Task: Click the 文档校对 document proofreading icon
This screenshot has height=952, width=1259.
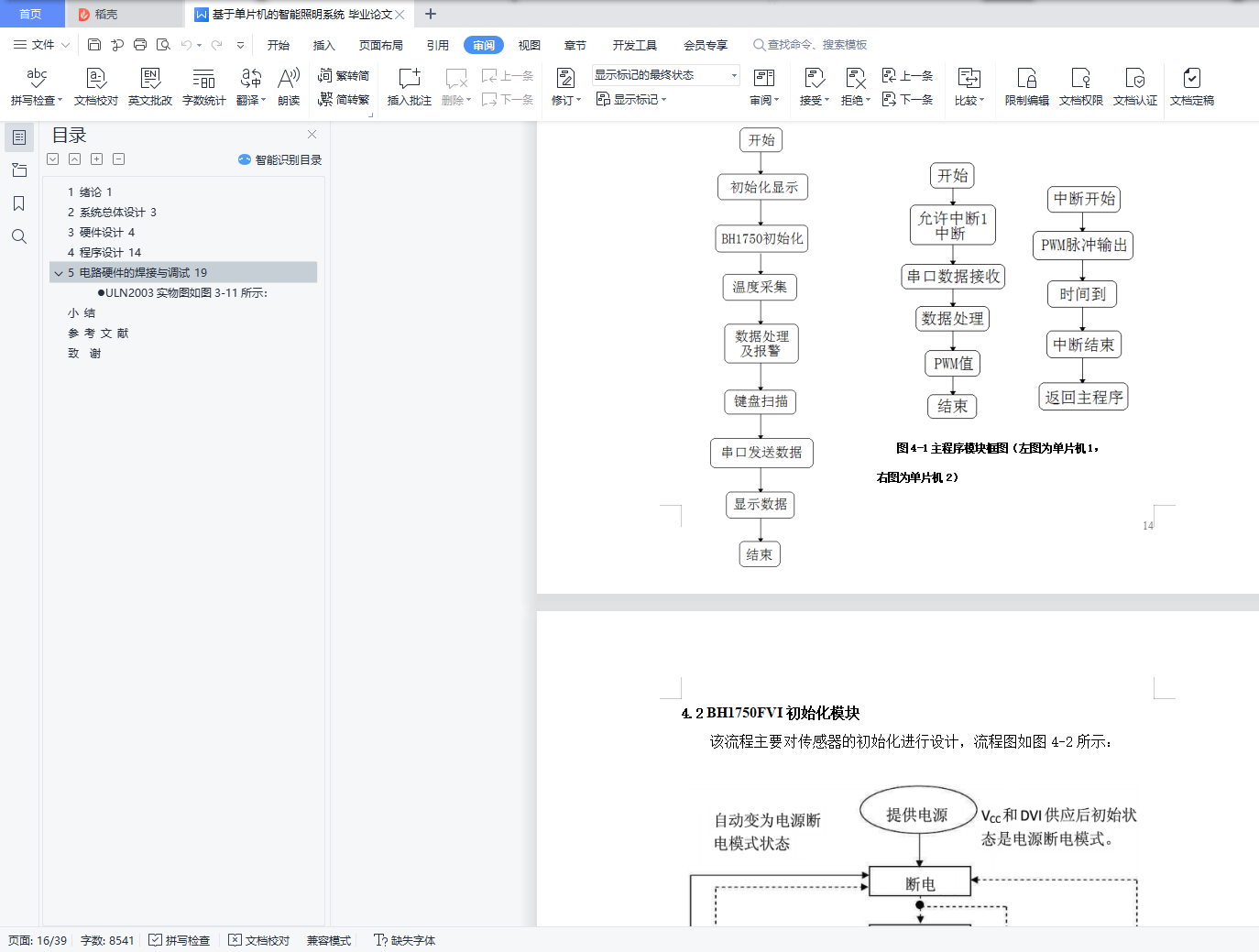Action: click(x=96, y=87)
